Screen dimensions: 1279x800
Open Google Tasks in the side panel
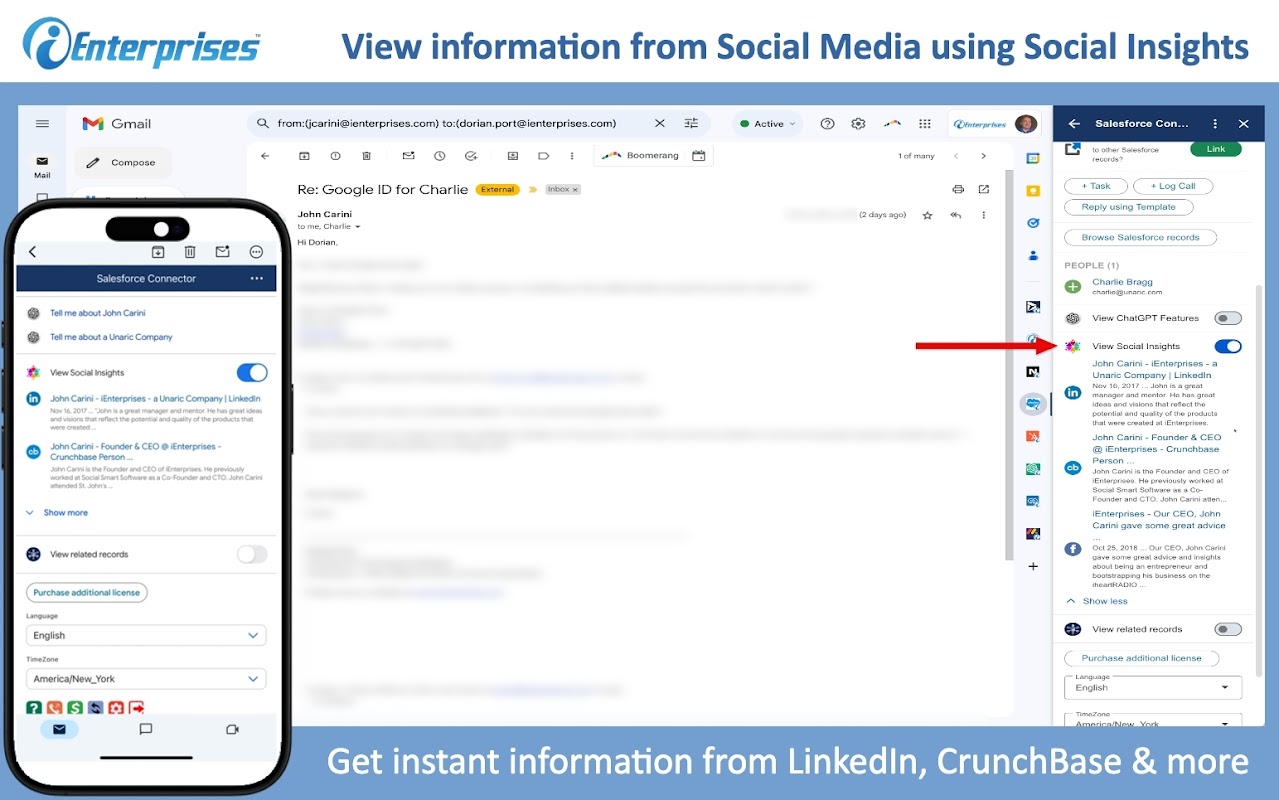click(x=1033, y=223)
